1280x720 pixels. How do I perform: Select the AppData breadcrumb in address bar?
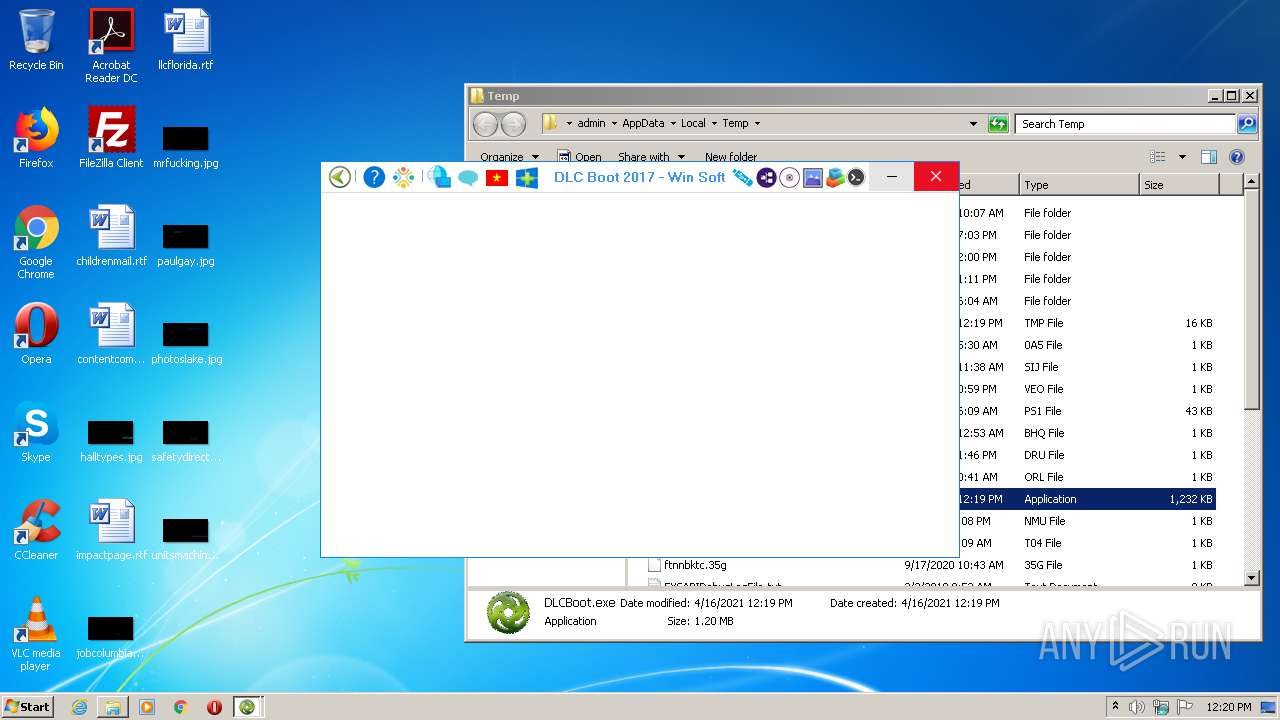click(x=643, y=123)
